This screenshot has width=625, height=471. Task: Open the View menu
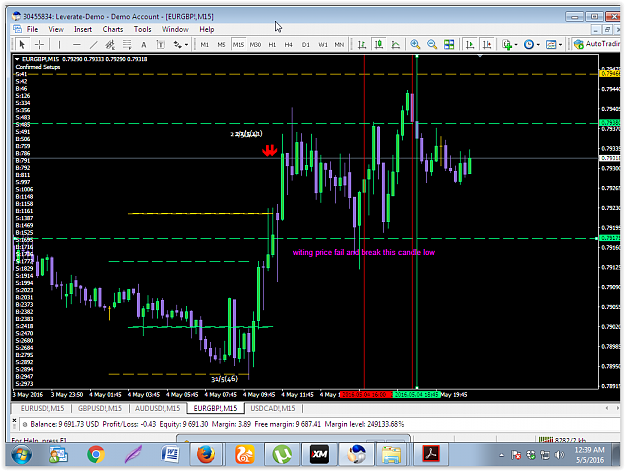56,29
